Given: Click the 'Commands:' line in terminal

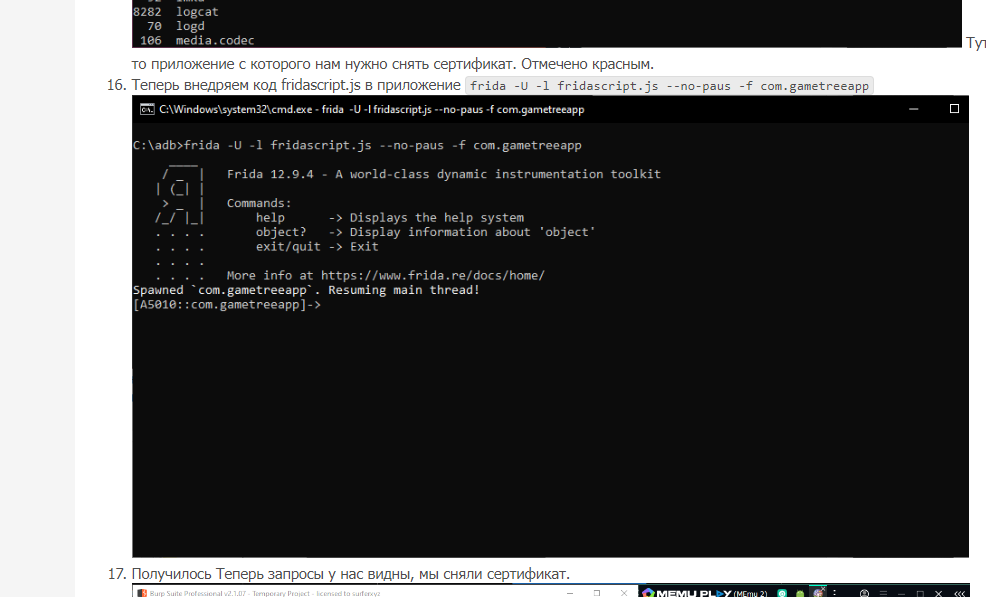Looking at the screenshot, I should point(259,203).
